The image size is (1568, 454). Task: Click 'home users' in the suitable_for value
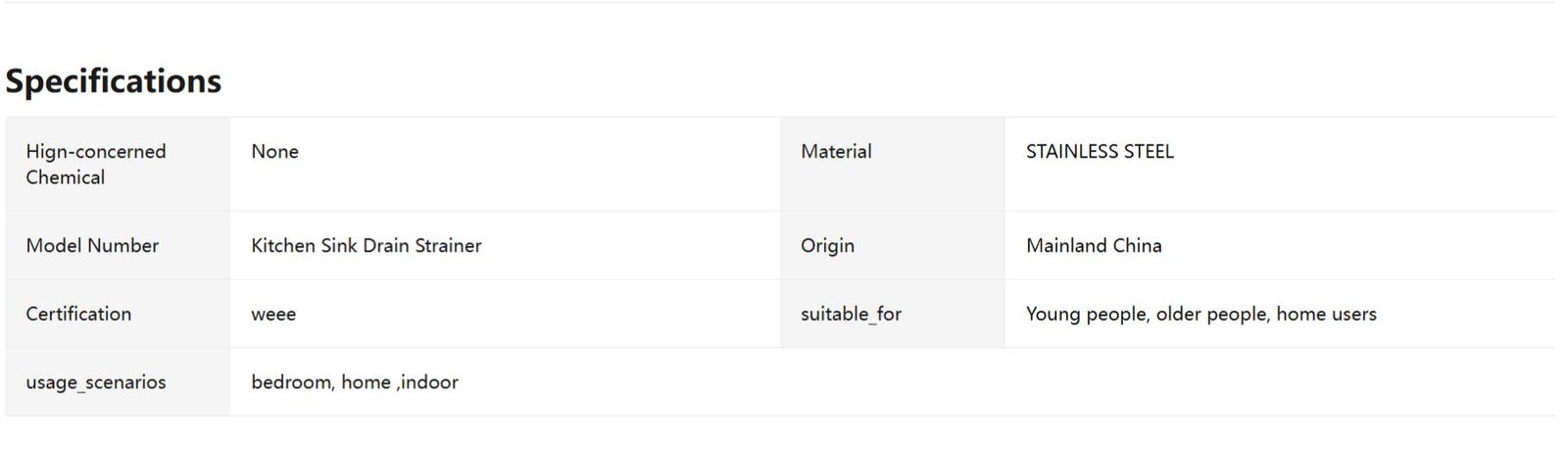pyautogui.click(x=1327, y=315)
